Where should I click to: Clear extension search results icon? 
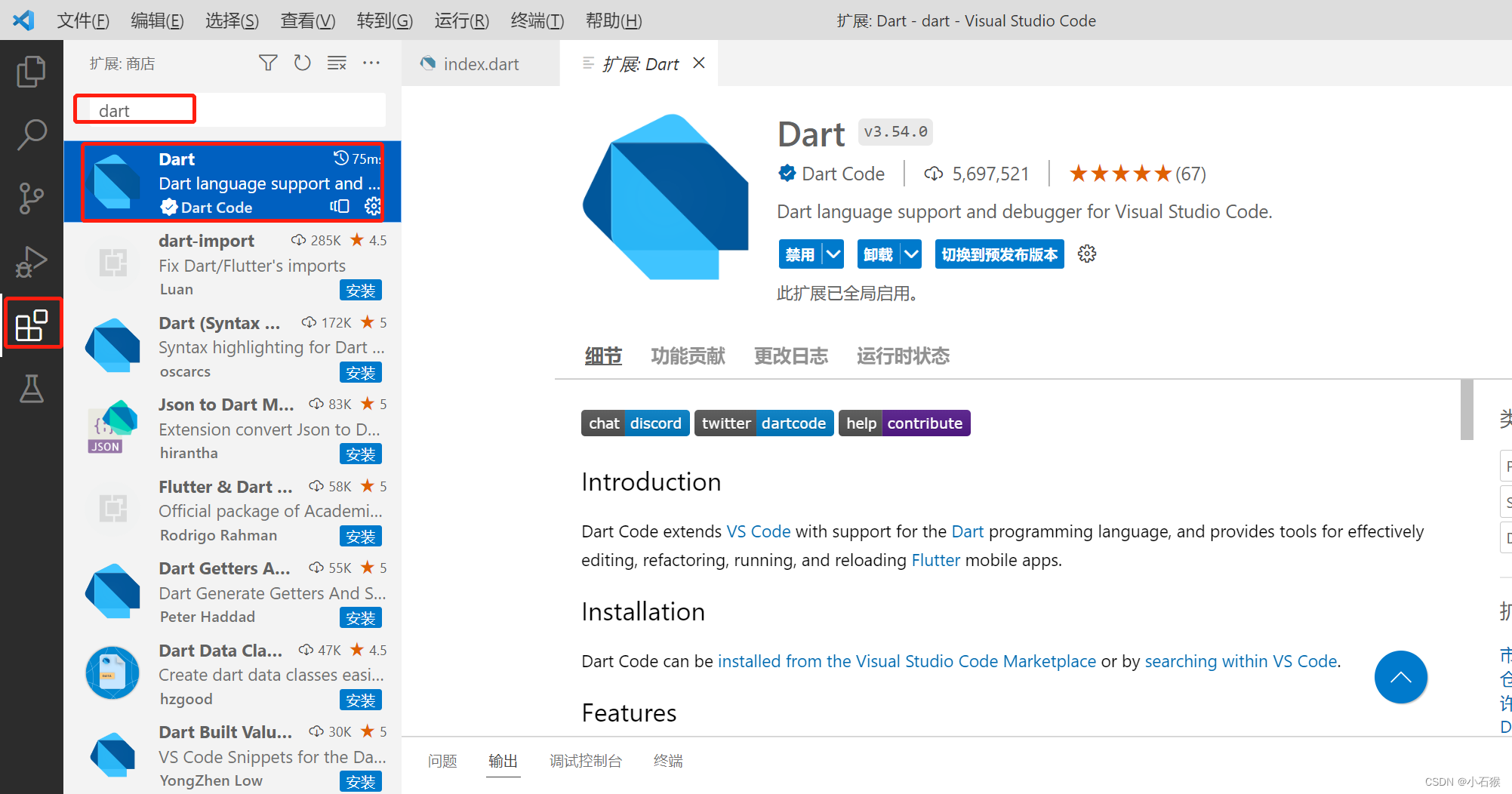coord(337,63)
